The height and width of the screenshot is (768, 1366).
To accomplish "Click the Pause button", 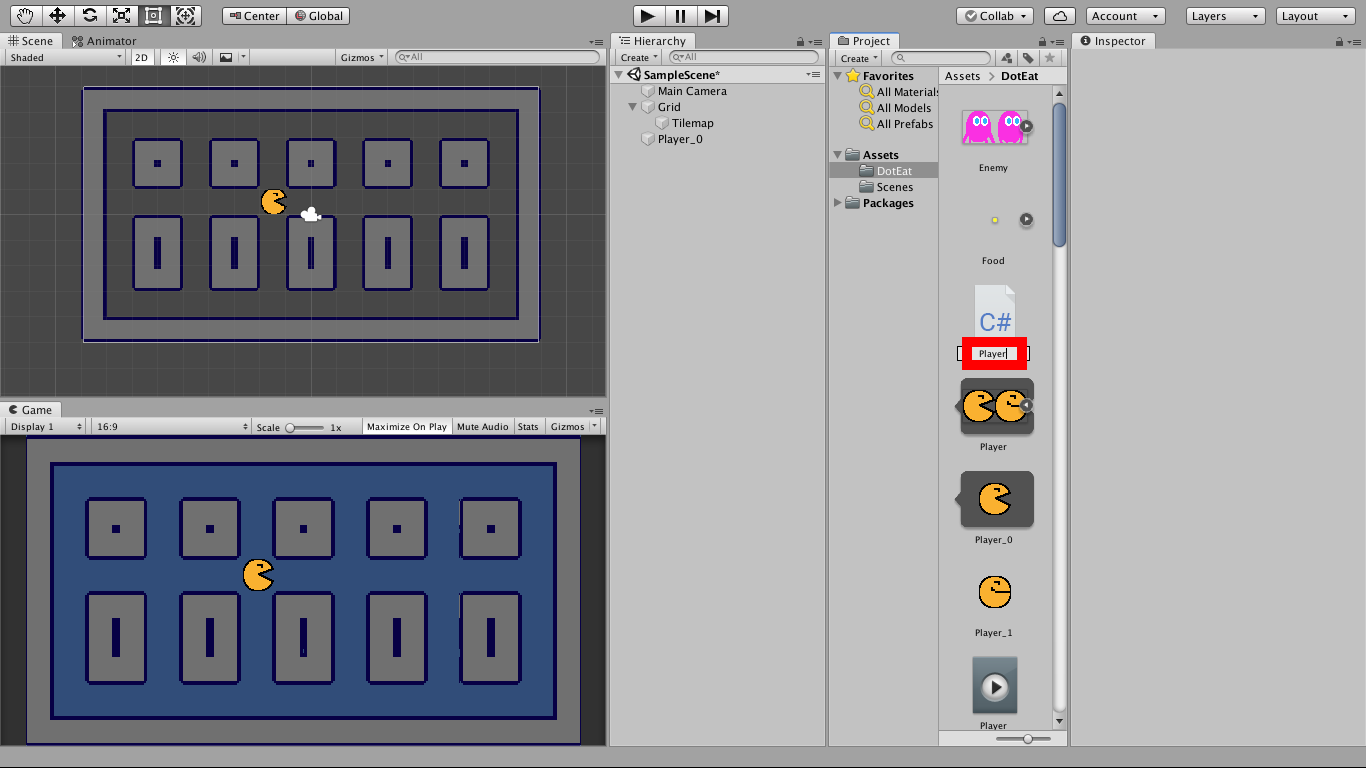I will point(680,16).
